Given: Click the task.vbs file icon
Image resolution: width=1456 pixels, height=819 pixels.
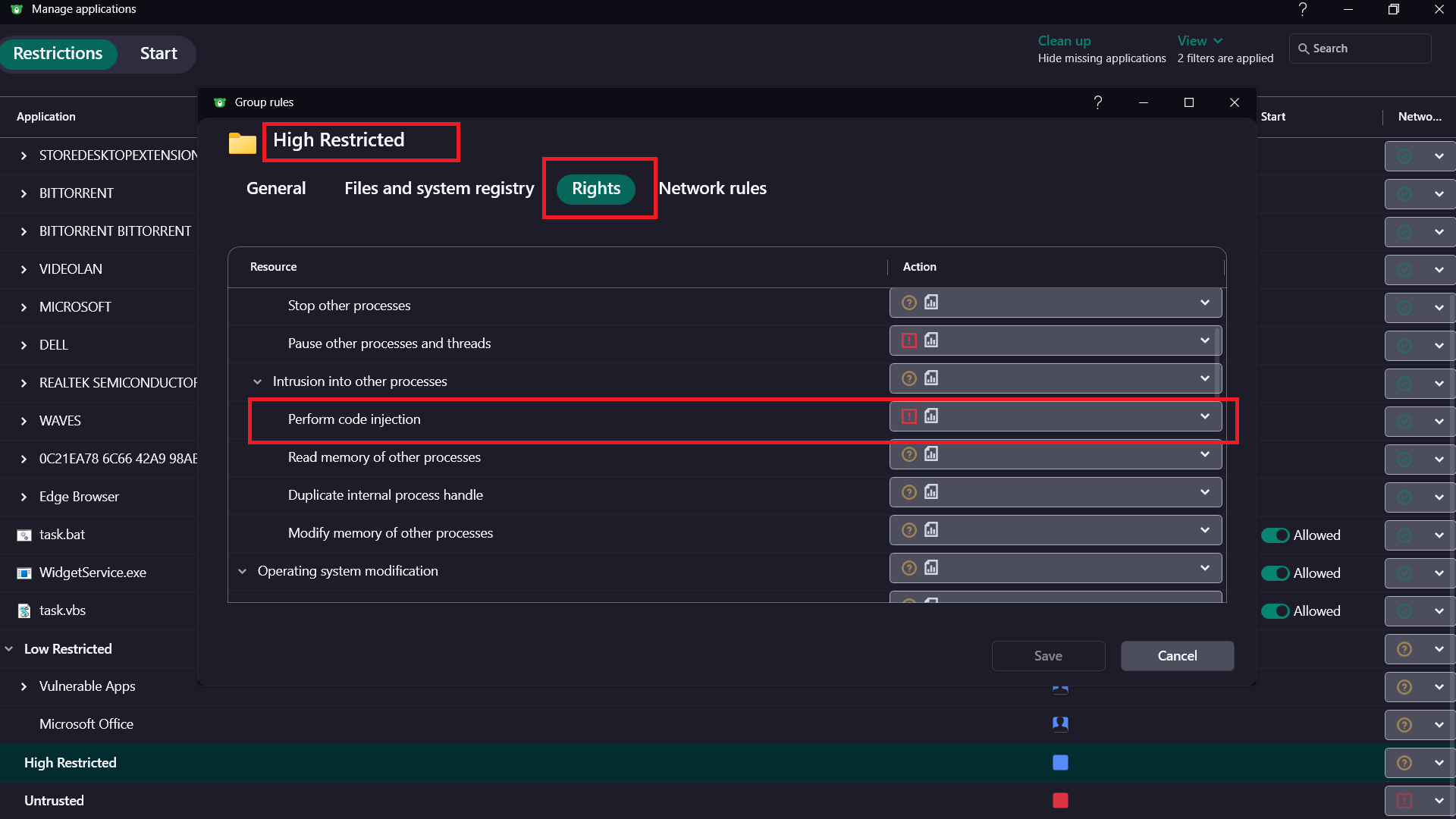Looking at the screenshot, I should 24,611.
